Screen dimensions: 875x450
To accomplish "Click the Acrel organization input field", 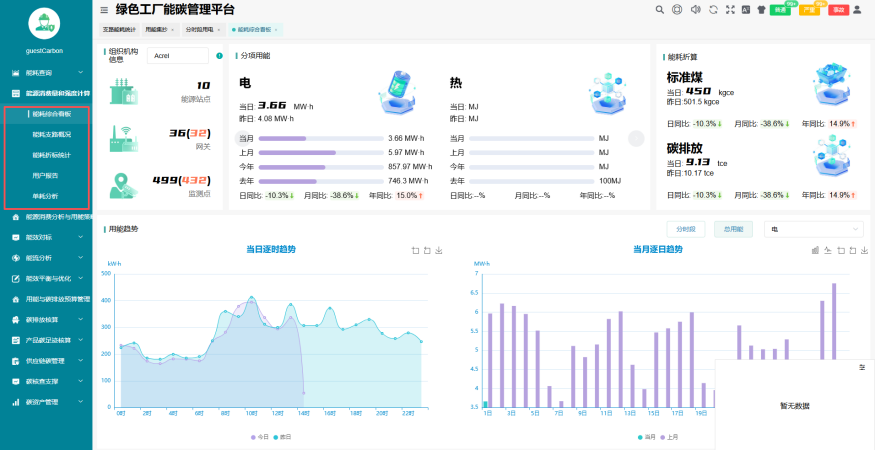I will [x=177, y=56].
